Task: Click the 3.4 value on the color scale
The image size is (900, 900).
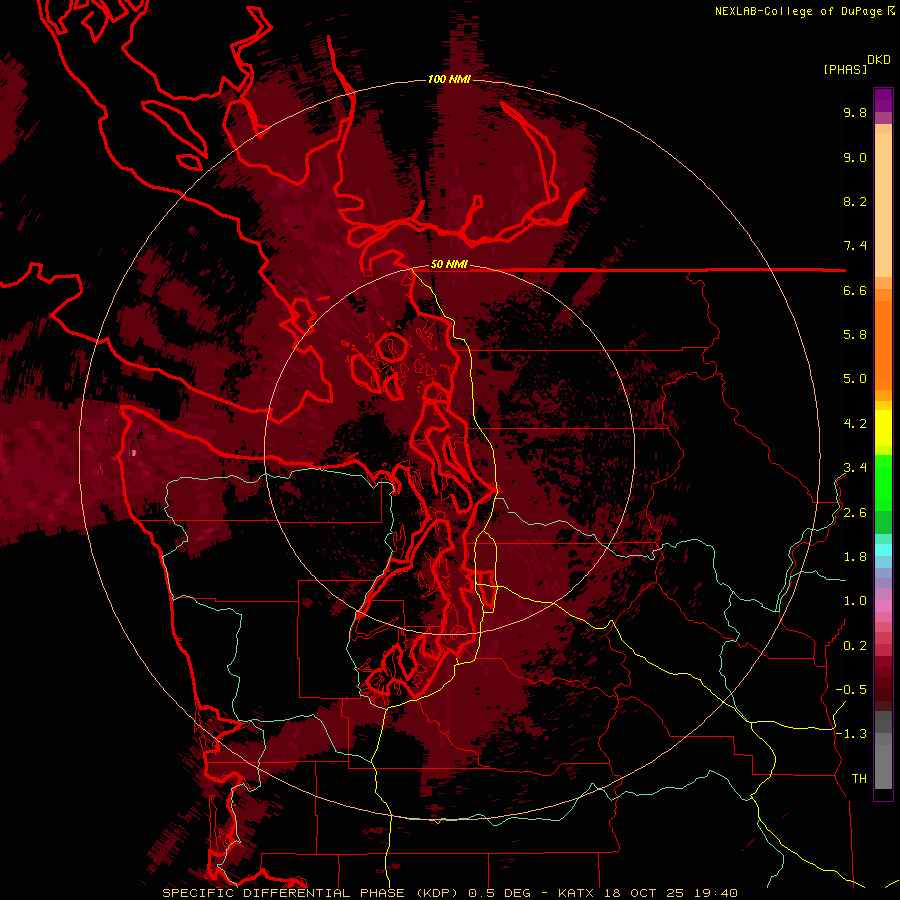Action: click(855, 468)
